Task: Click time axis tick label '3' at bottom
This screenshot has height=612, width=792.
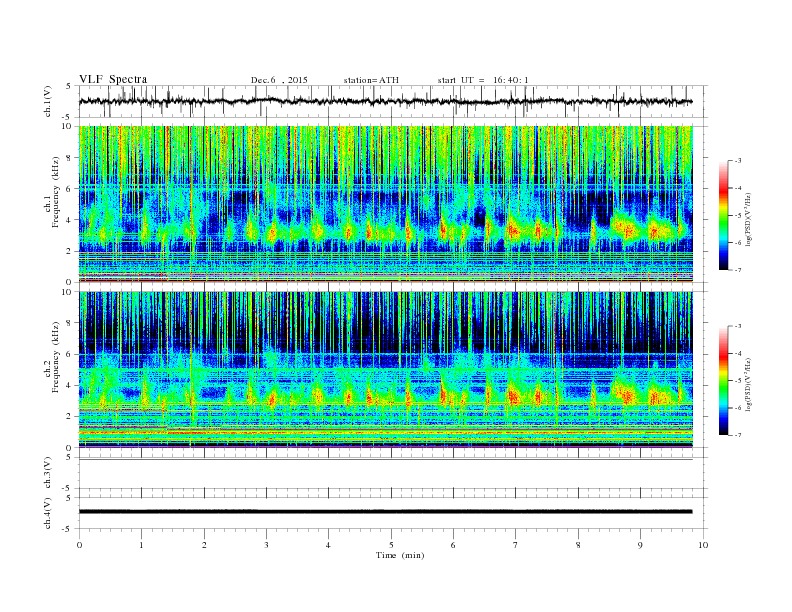Action: coord(266,545)
